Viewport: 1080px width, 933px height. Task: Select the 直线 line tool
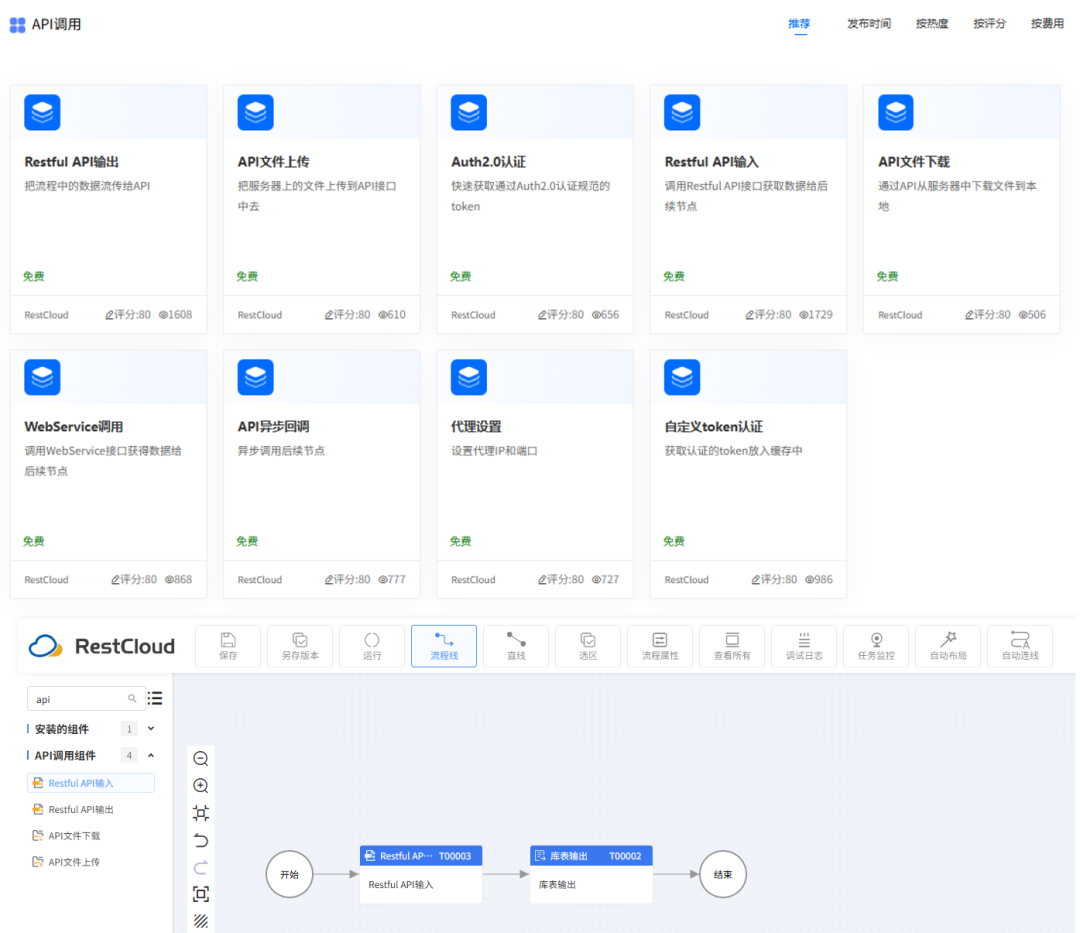(x=516, y=646)
